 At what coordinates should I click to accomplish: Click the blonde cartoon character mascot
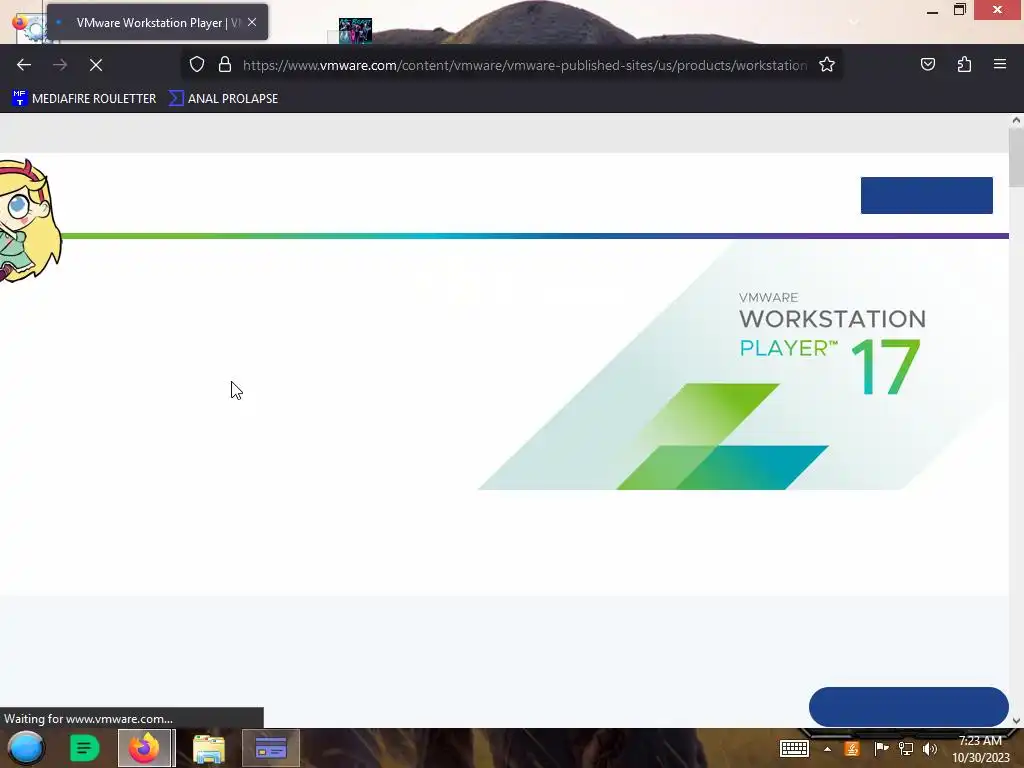point(30,221)
